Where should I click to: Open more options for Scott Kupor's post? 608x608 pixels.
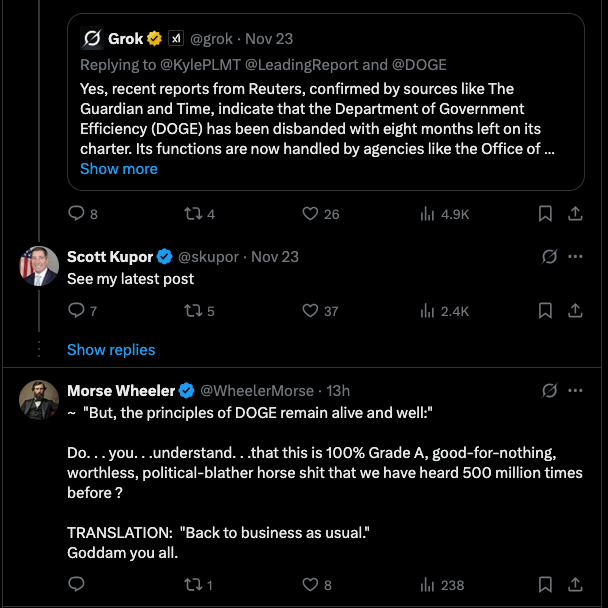pyautogui.click(x=575, y=257)
